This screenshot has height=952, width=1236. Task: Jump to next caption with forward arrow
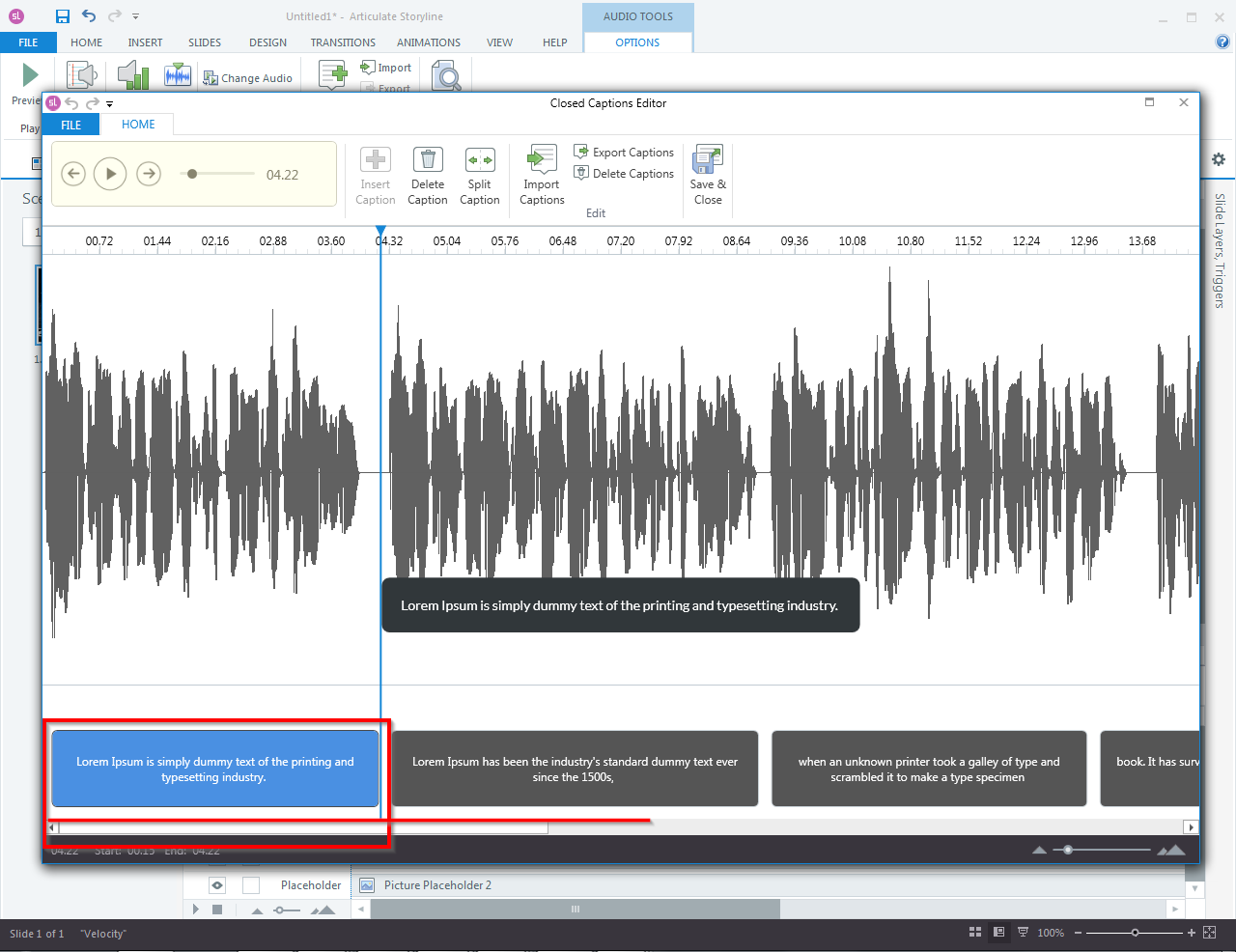tap(148, 174)
